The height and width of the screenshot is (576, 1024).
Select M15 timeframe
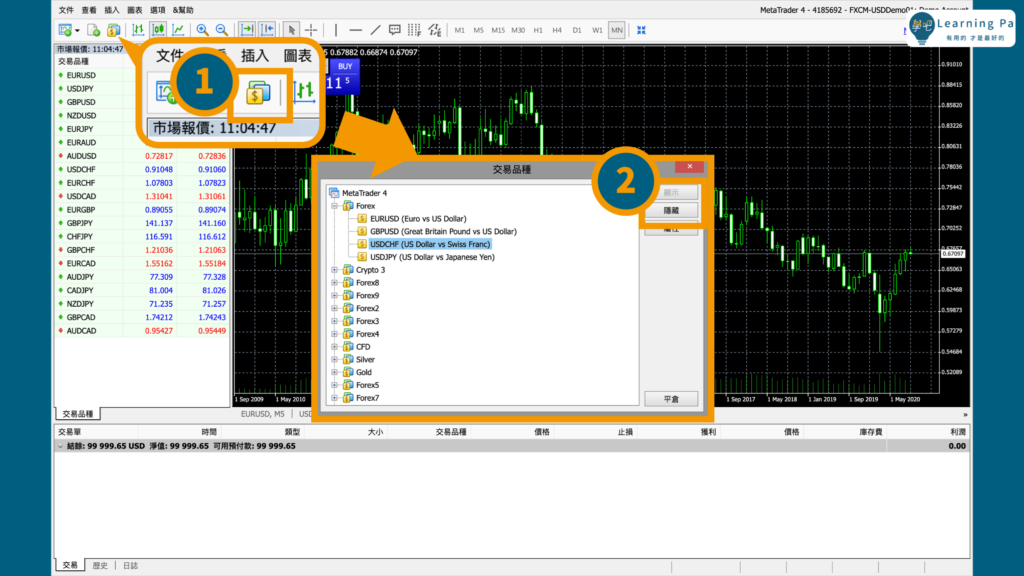(x=498, y=30)
